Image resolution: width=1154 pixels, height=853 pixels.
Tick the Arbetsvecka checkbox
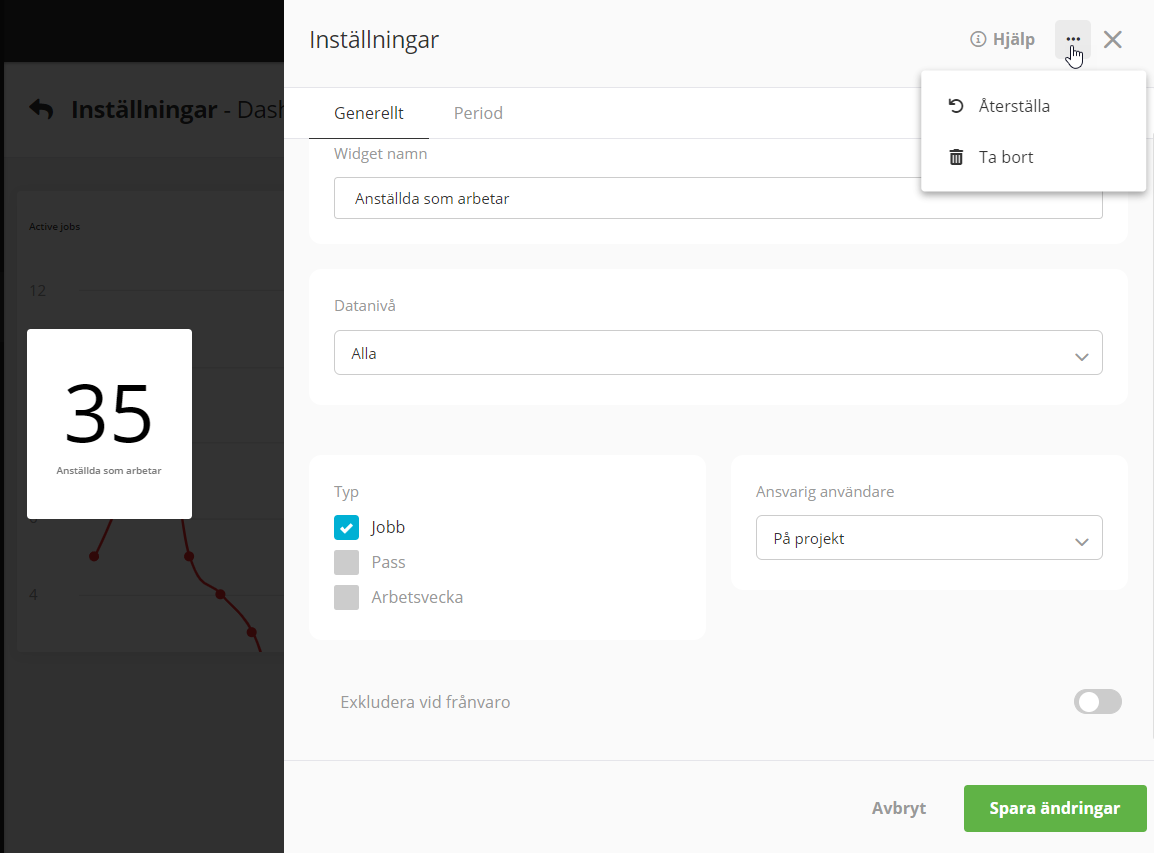click(346, 597)
